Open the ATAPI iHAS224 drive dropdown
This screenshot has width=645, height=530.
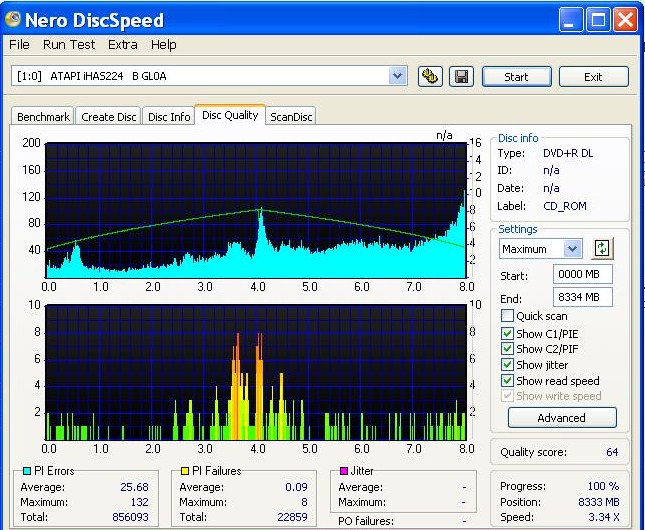click(x=397, y=76)
